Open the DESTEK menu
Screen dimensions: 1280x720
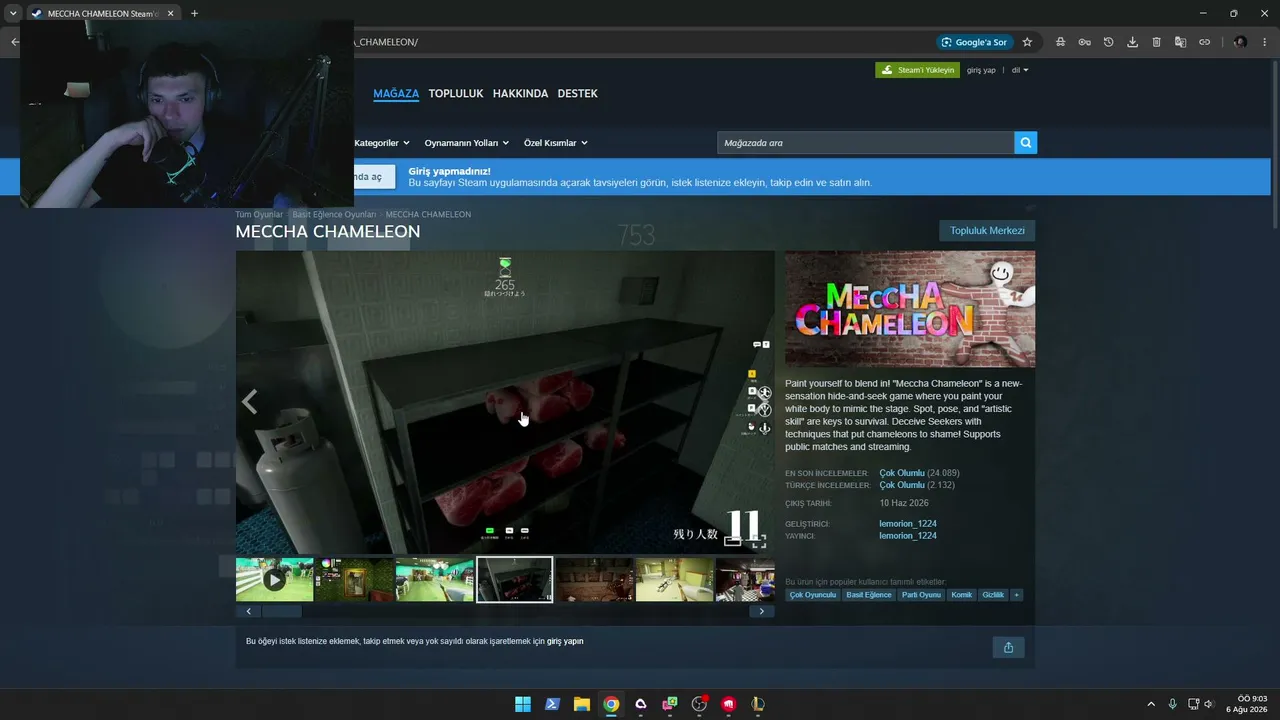tap(577, 93)
